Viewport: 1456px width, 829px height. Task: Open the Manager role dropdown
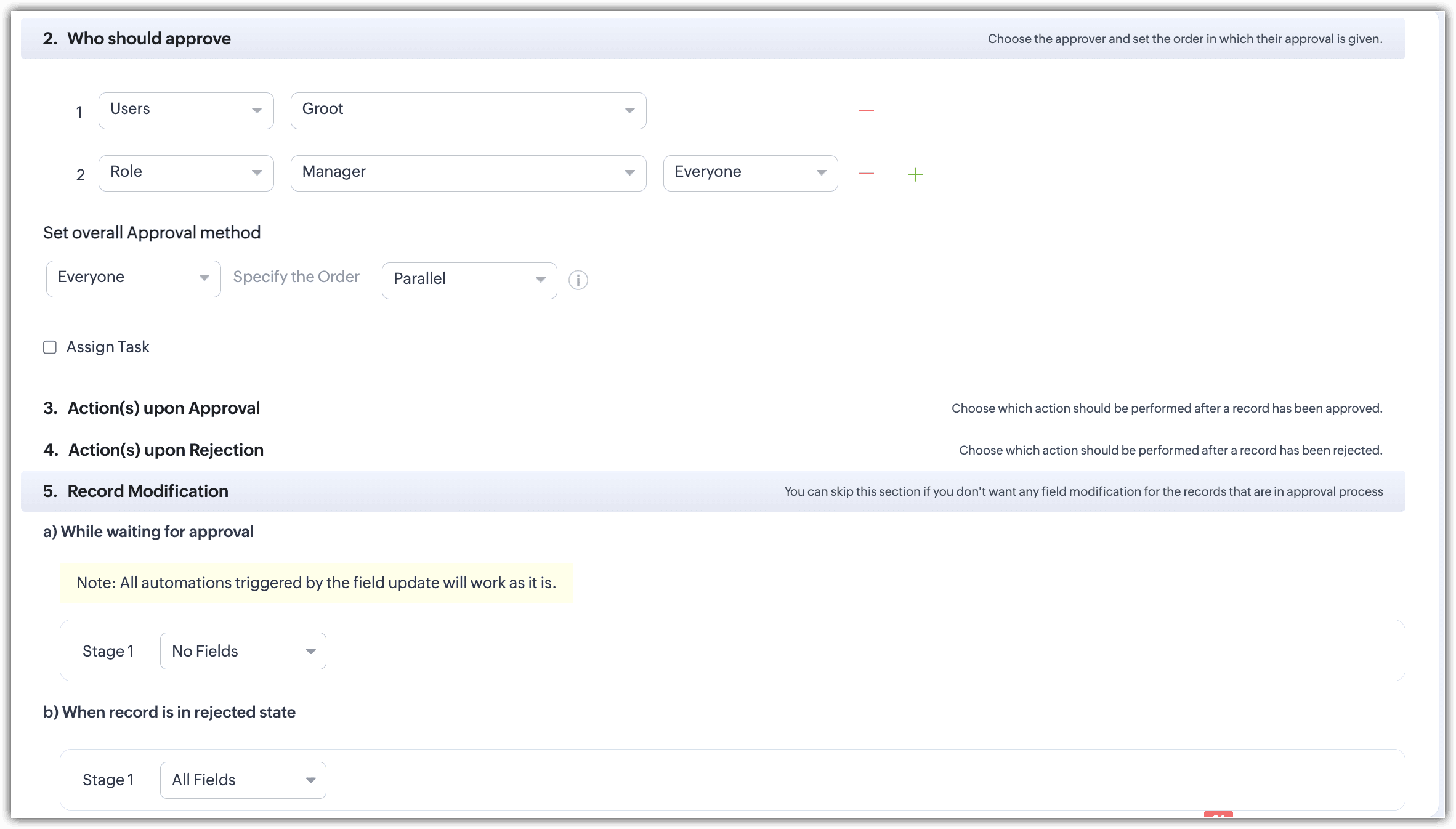(x=468, y=173)
